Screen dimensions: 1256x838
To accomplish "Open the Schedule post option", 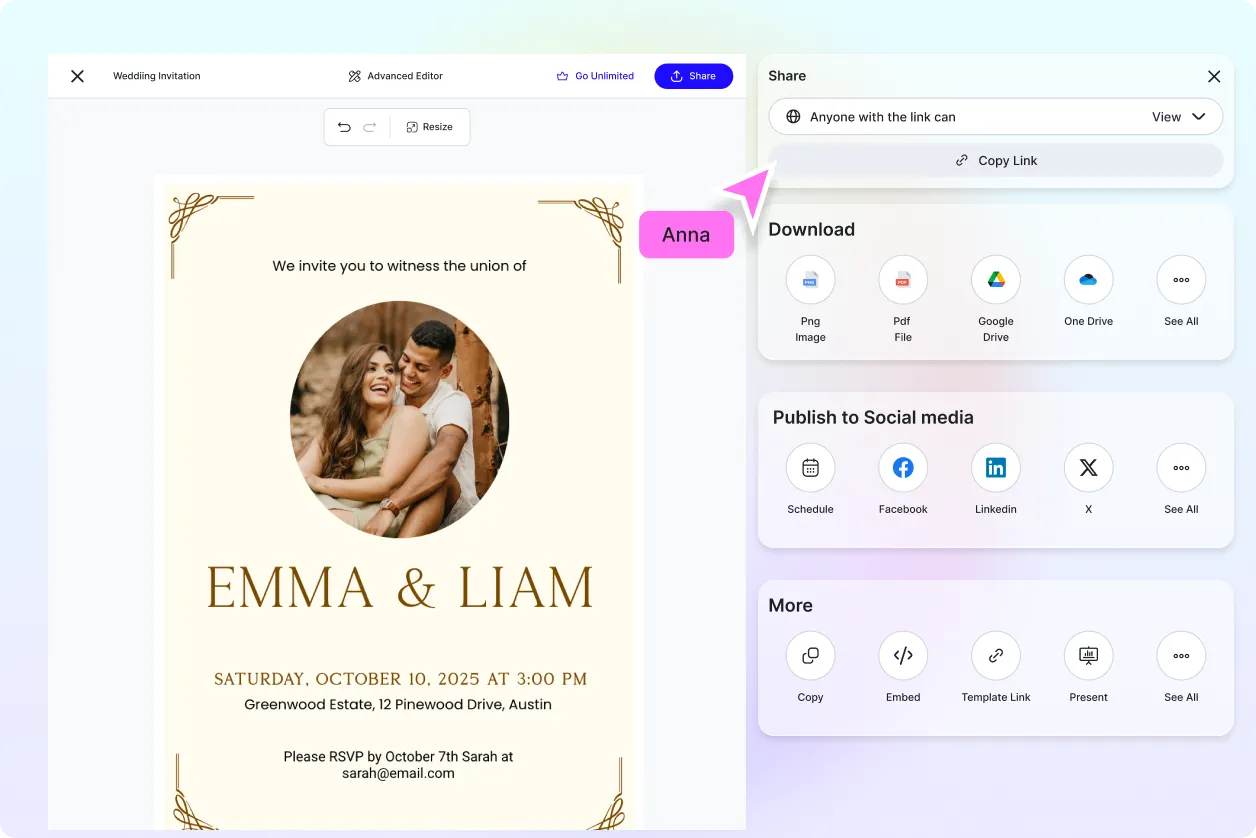I will pos(810,468).
